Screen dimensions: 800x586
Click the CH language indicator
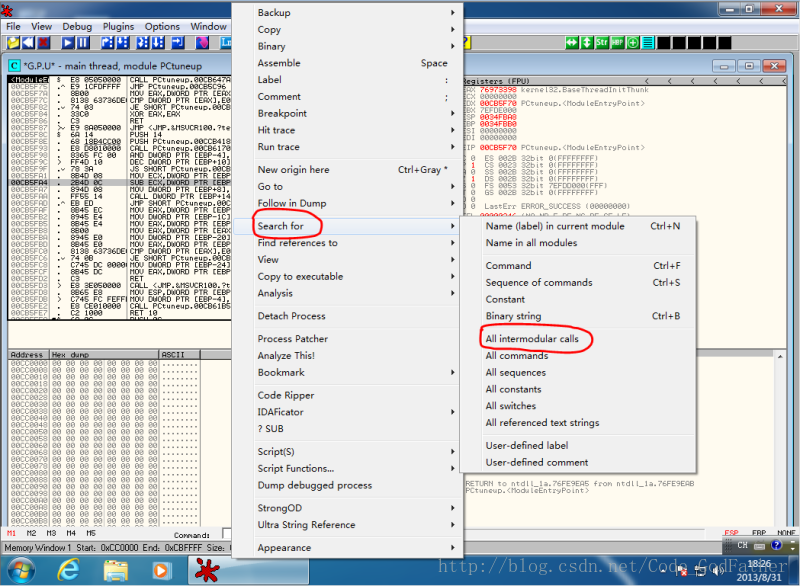click(x=742, y=545)
